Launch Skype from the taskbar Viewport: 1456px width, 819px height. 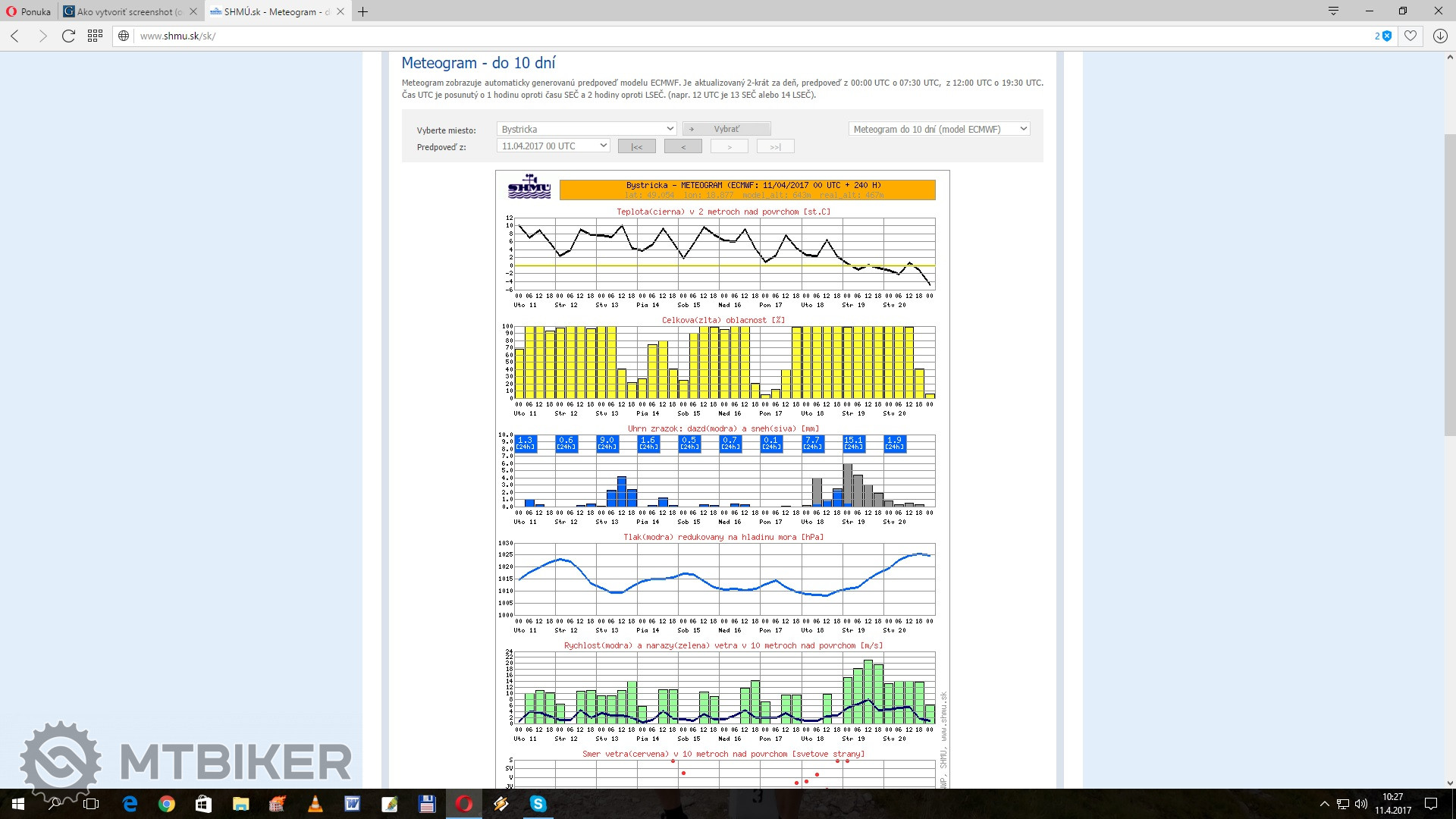click(x=538, y=804)
